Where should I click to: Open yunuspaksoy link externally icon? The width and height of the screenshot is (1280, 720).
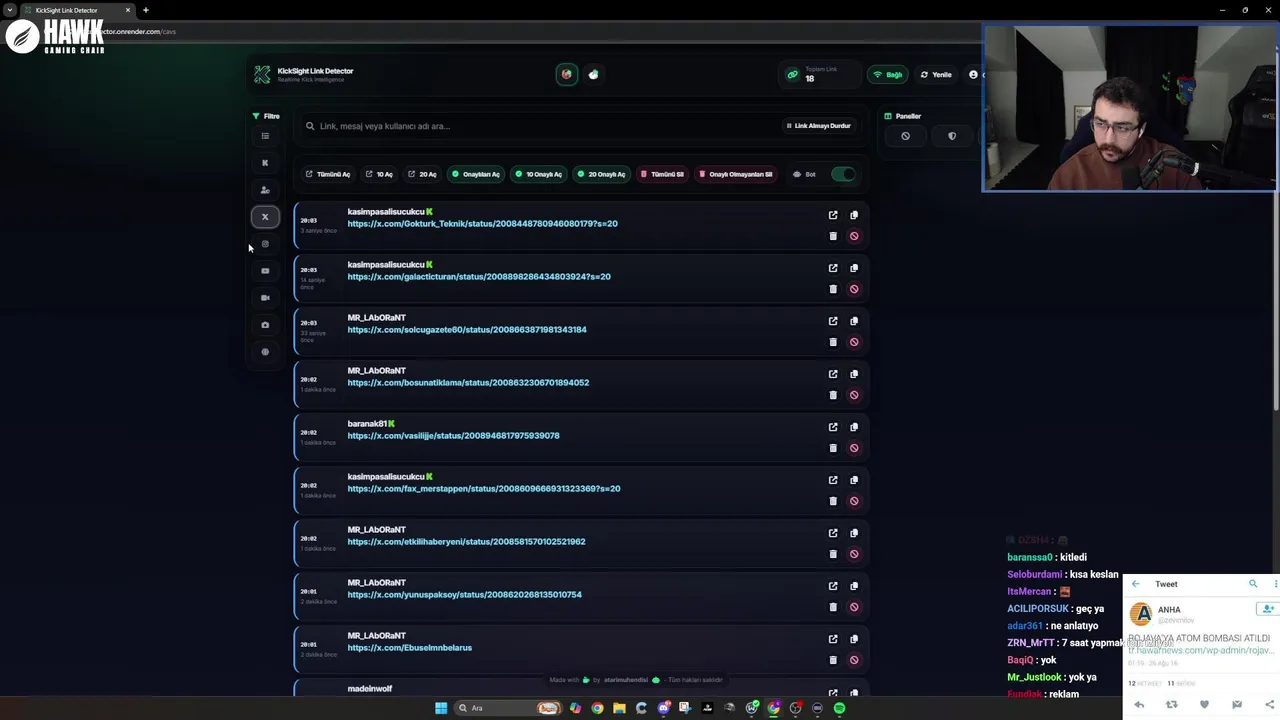click(833, 586)
